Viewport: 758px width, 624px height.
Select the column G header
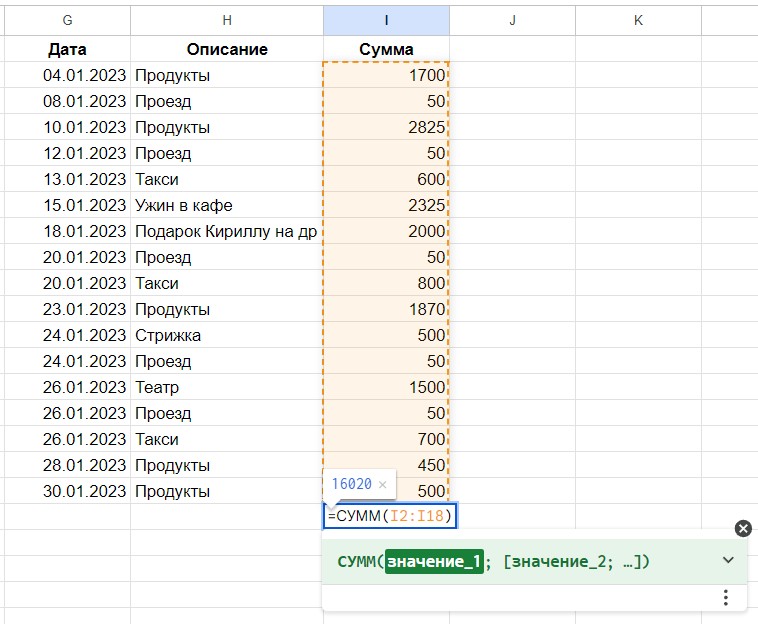pyautogui.click(x=66, y=20)
